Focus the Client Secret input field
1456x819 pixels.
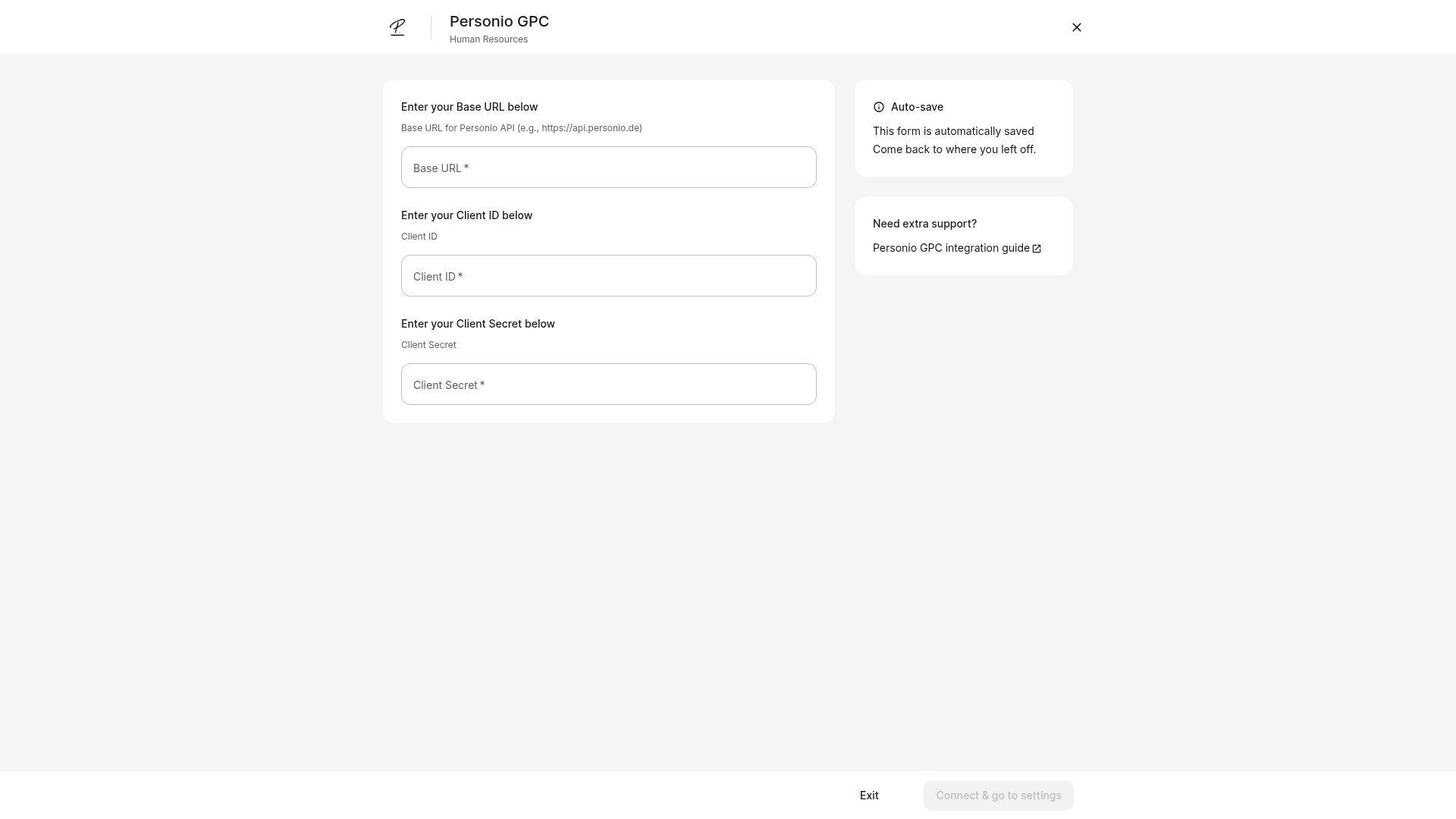608,384
